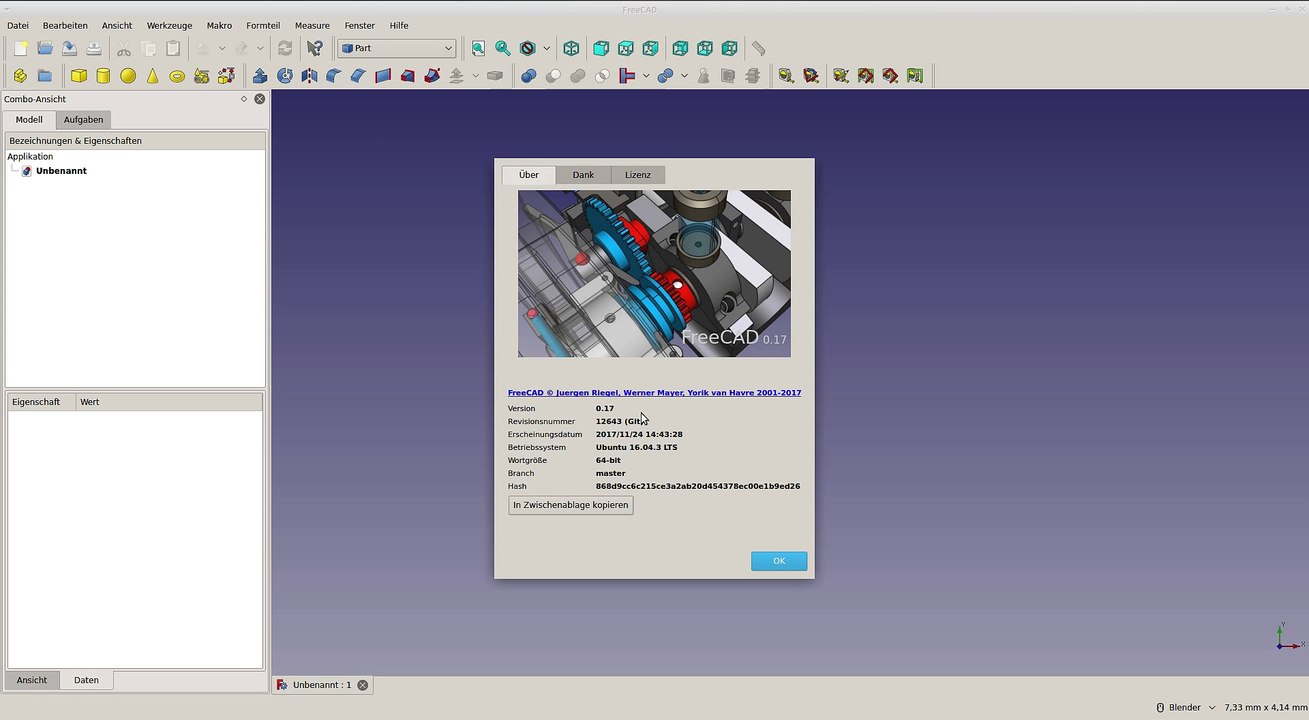Switch to the Aufgaben tab
This screenshot has width=1309, height=720.
(84, 120)
